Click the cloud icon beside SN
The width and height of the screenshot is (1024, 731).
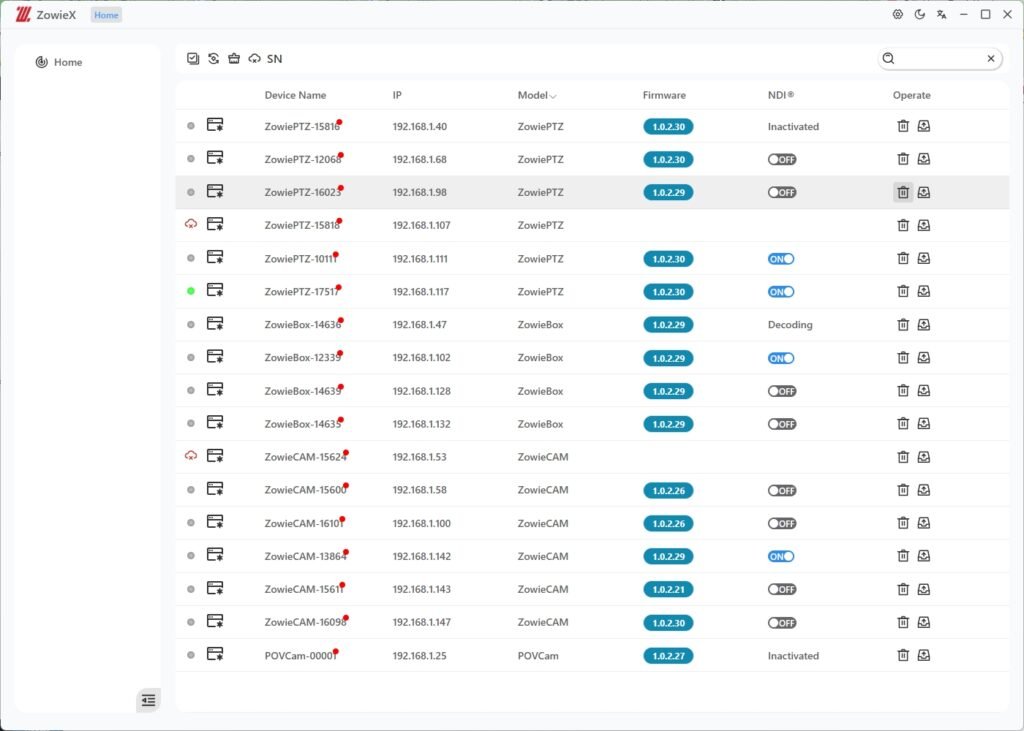255,59
